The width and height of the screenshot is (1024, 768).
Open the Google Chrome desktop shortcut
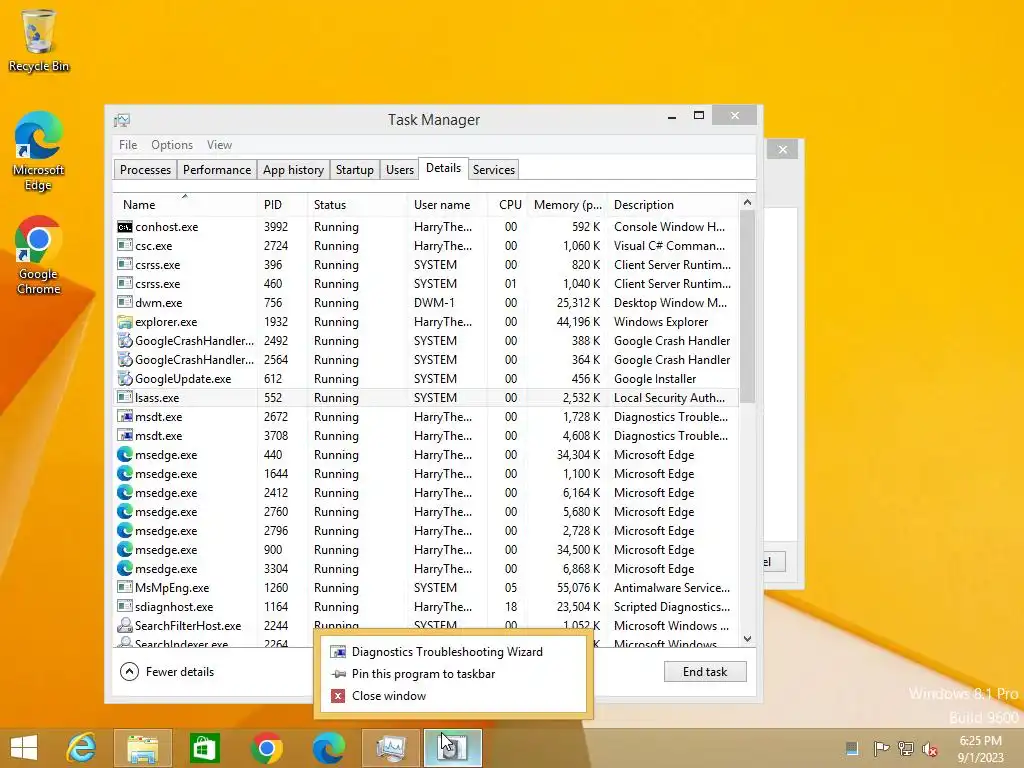click(x=39, y=255)
